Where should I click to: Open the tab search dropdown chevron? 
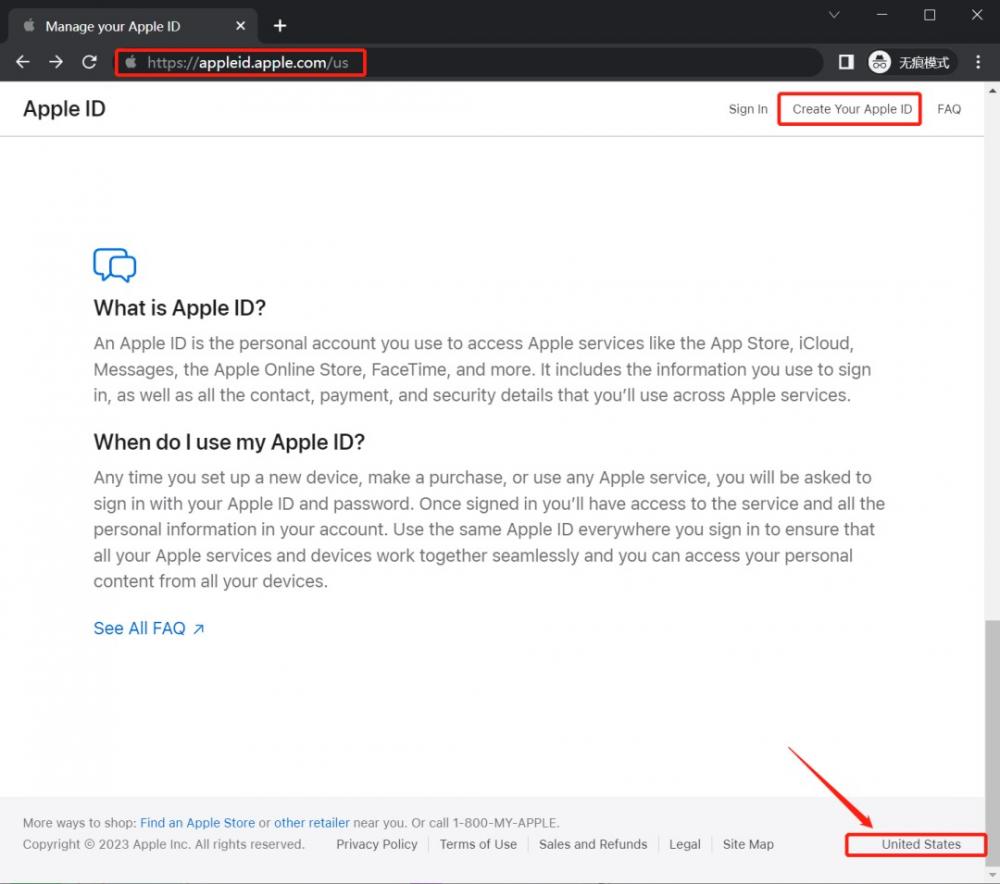click(x=834, y=15)
